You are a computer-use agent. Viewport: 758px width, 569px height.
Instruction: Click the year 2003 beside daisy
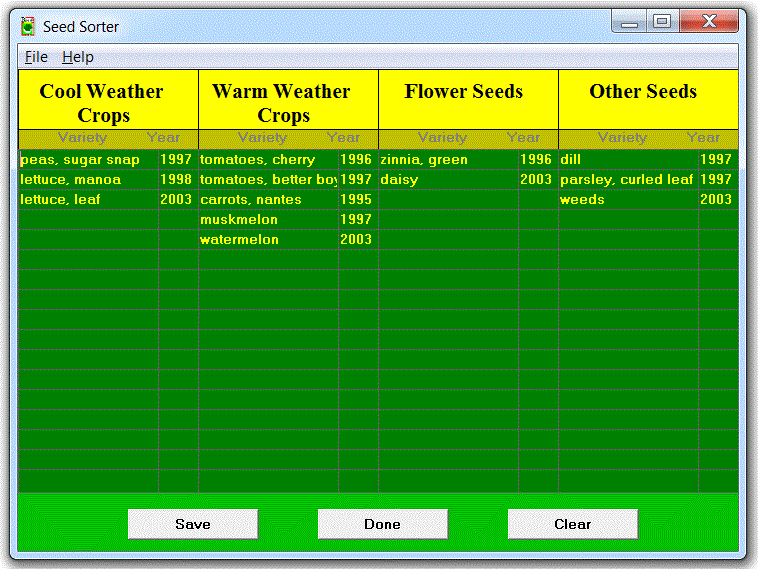pos(538,179)
